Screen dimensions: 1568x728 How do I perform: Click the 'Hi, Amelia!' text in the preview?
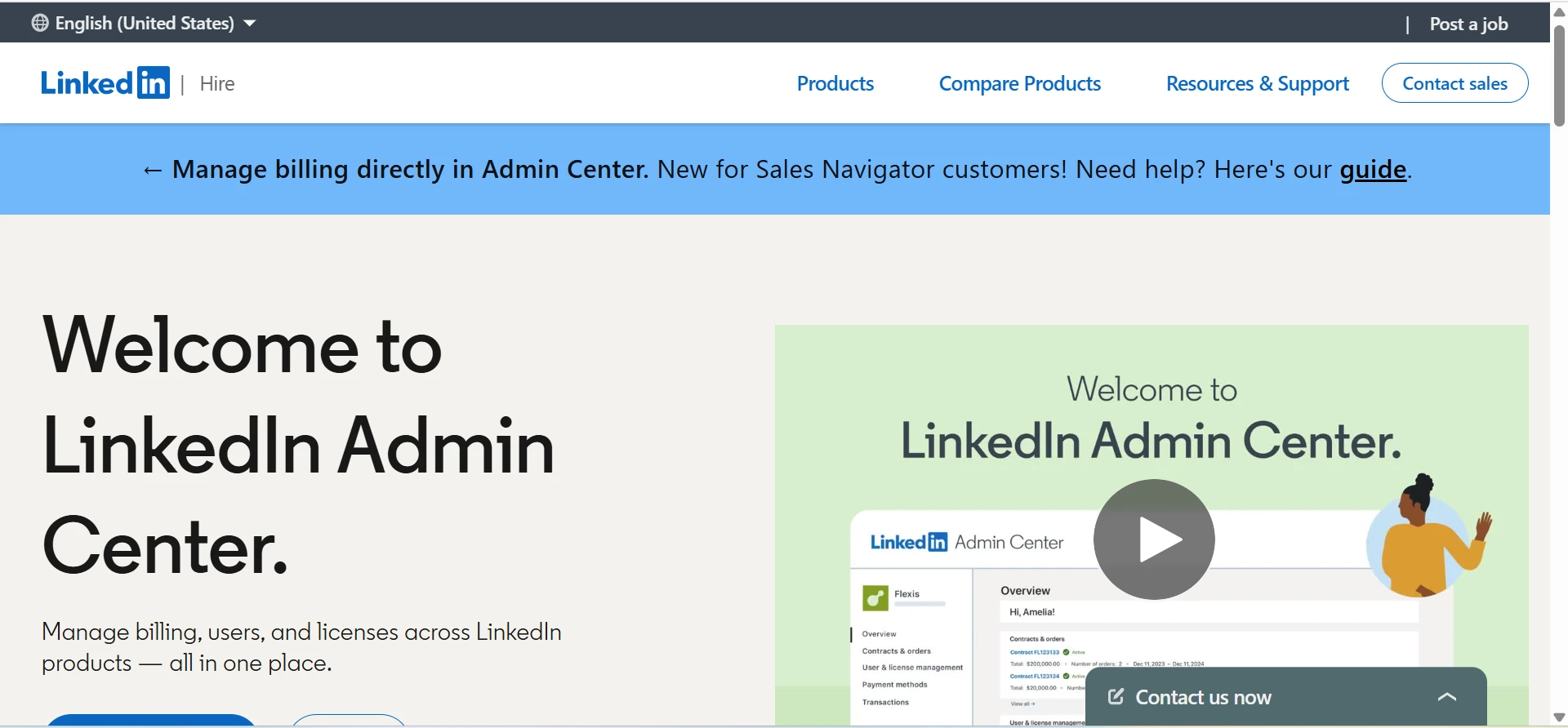(1031, 612)
